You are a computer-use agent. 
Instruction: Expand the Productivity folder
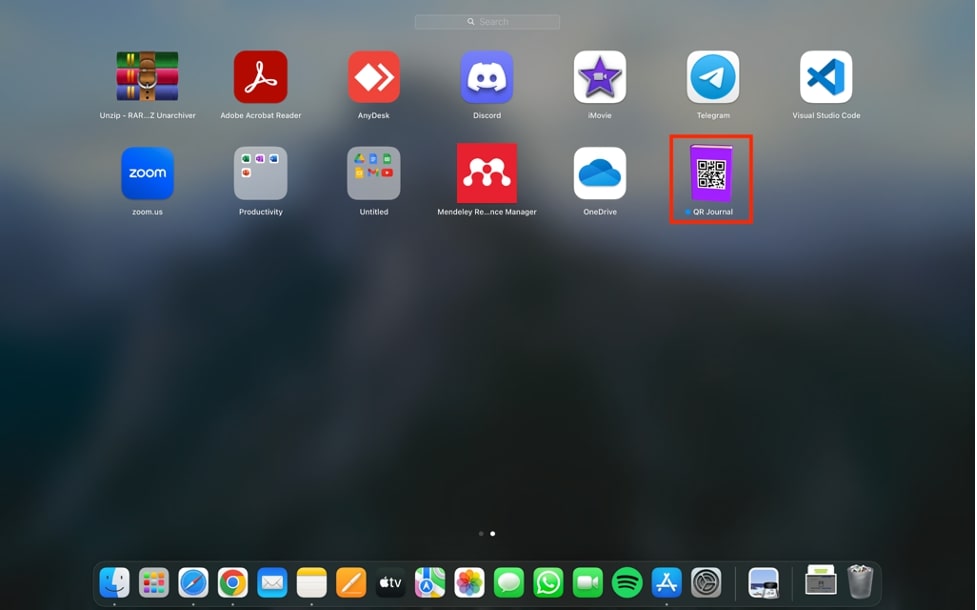[260, 174]
